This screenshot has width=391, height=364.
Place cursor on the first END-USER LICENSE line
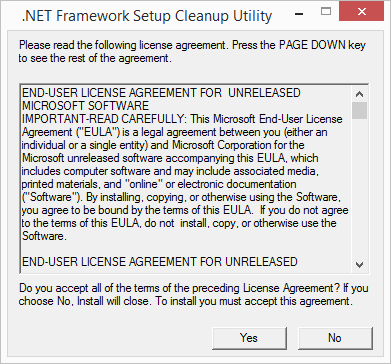(x=161, y=93)
